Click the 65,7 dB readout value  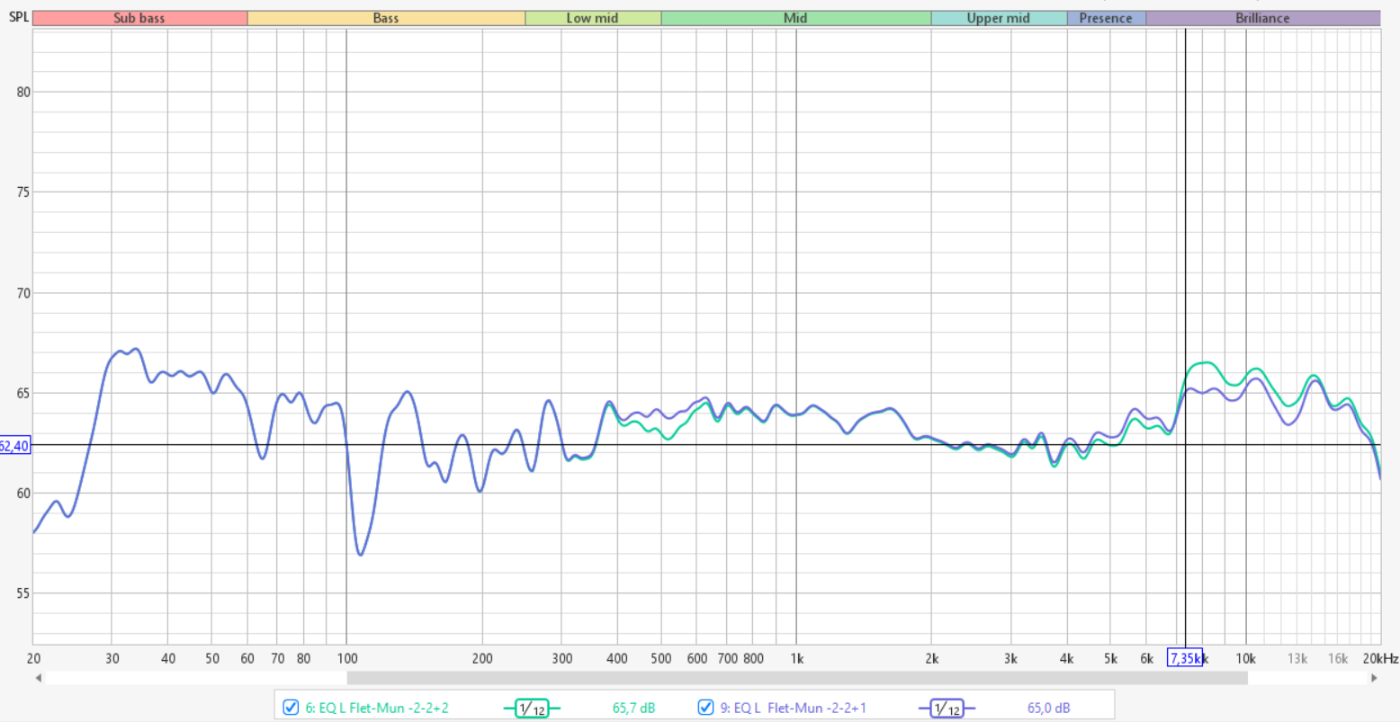click(633, 708)
